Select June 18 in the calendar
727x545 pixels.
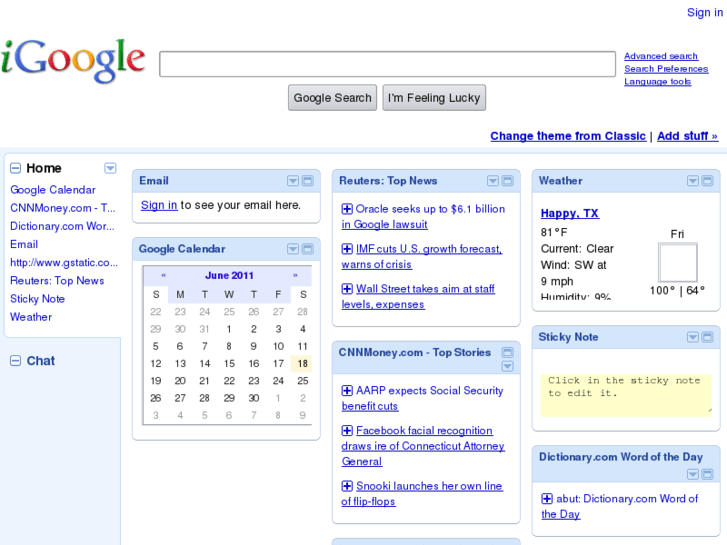[302, 364]
